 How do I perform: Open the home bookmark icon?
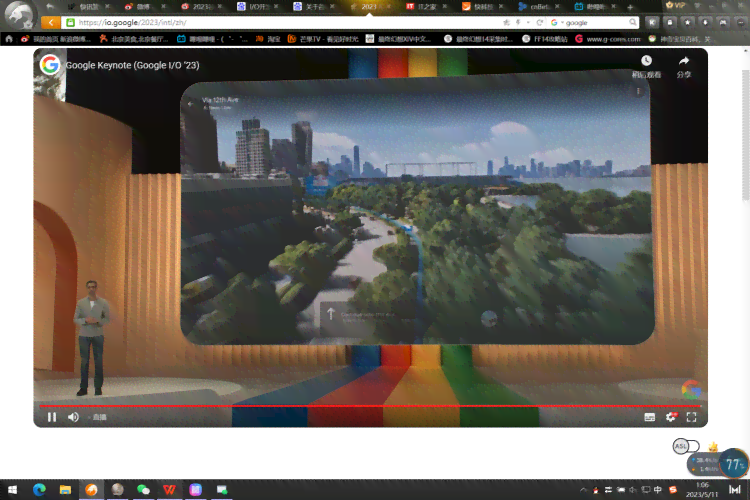click(9, 39)
